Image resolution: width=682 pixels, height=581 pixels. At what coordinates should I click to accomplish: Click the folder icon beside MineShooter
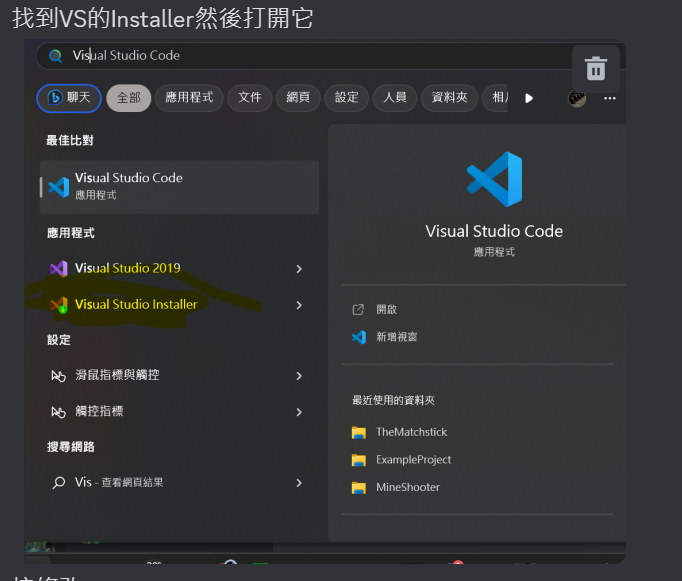(x=358, y=488)
